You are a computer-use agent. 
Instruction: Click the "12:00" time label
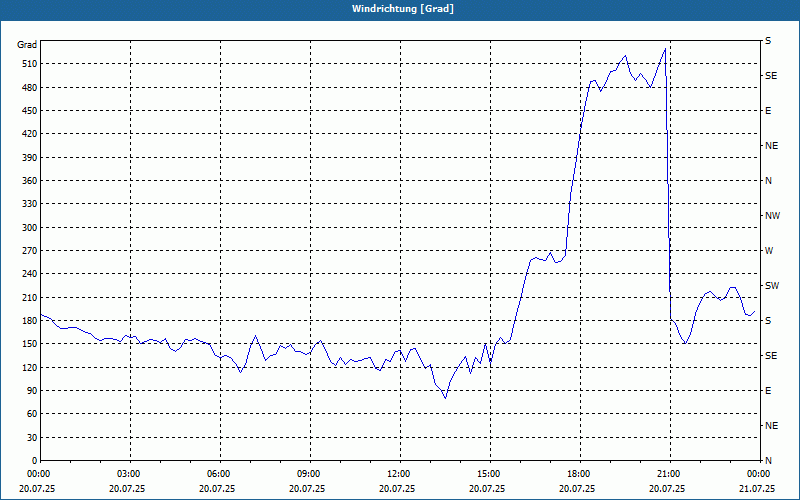click(x=397, y=474)
